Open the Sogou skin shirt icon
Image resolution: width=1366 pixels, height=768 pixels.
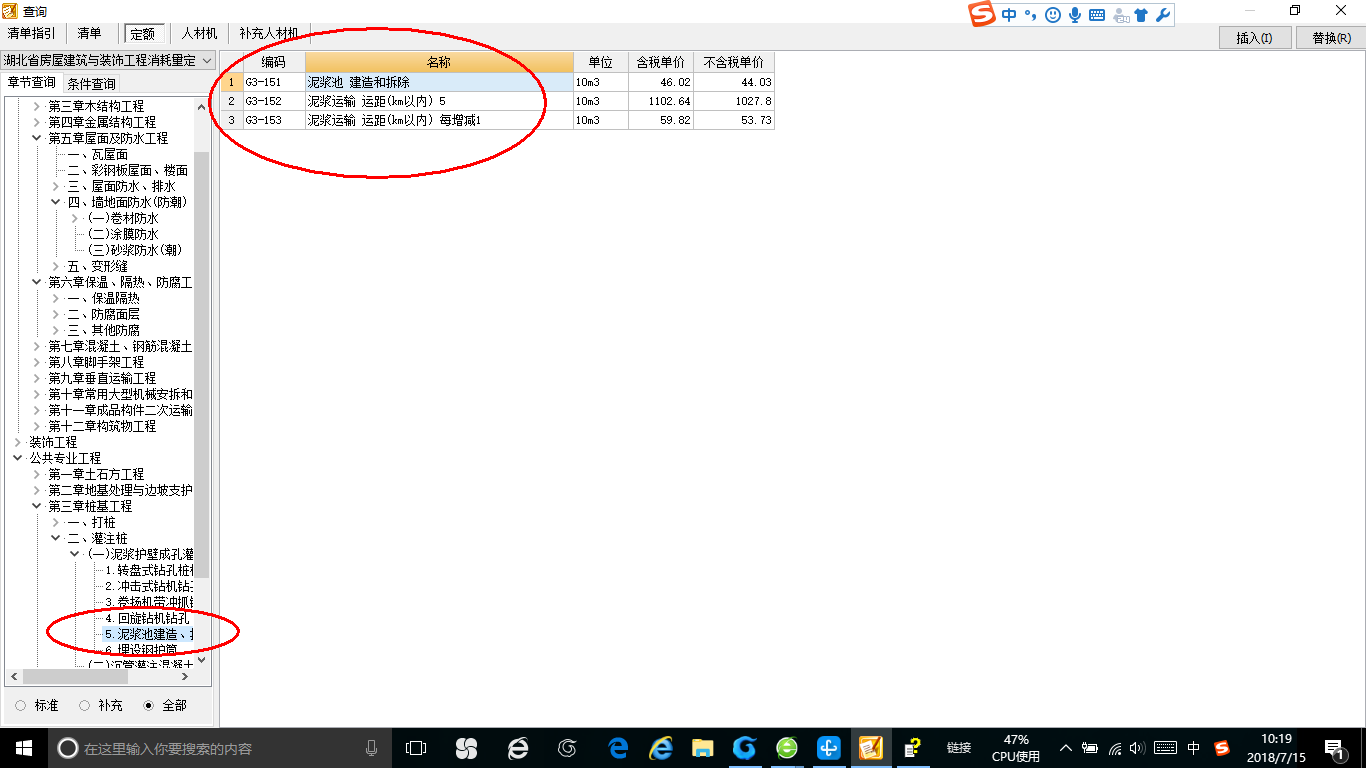1141,15
